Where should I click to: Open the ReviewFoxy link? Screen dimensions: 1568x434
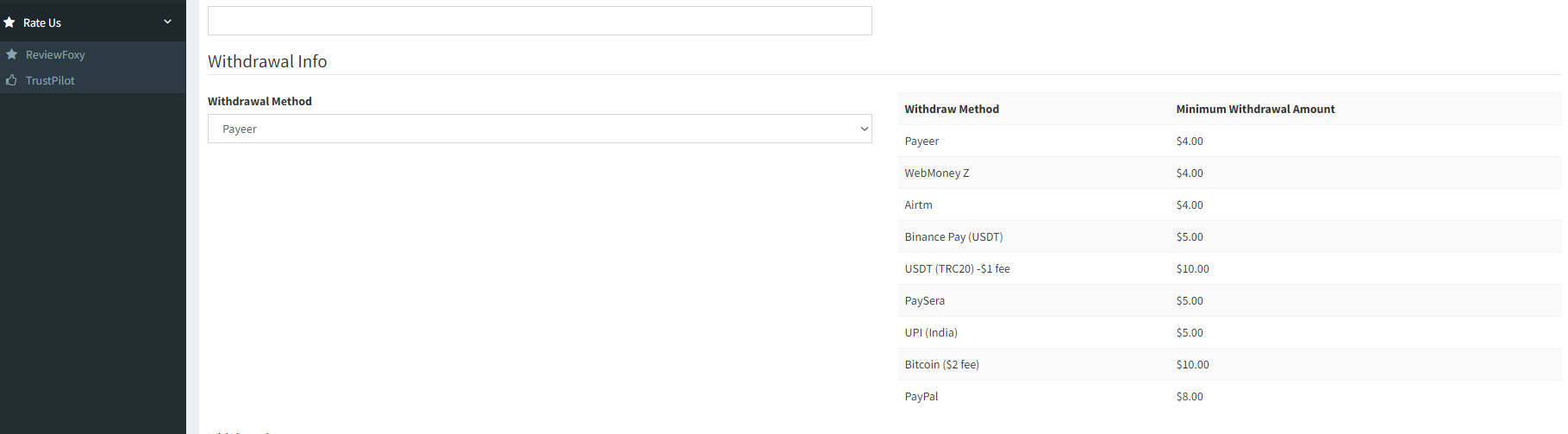pos(55,54)
